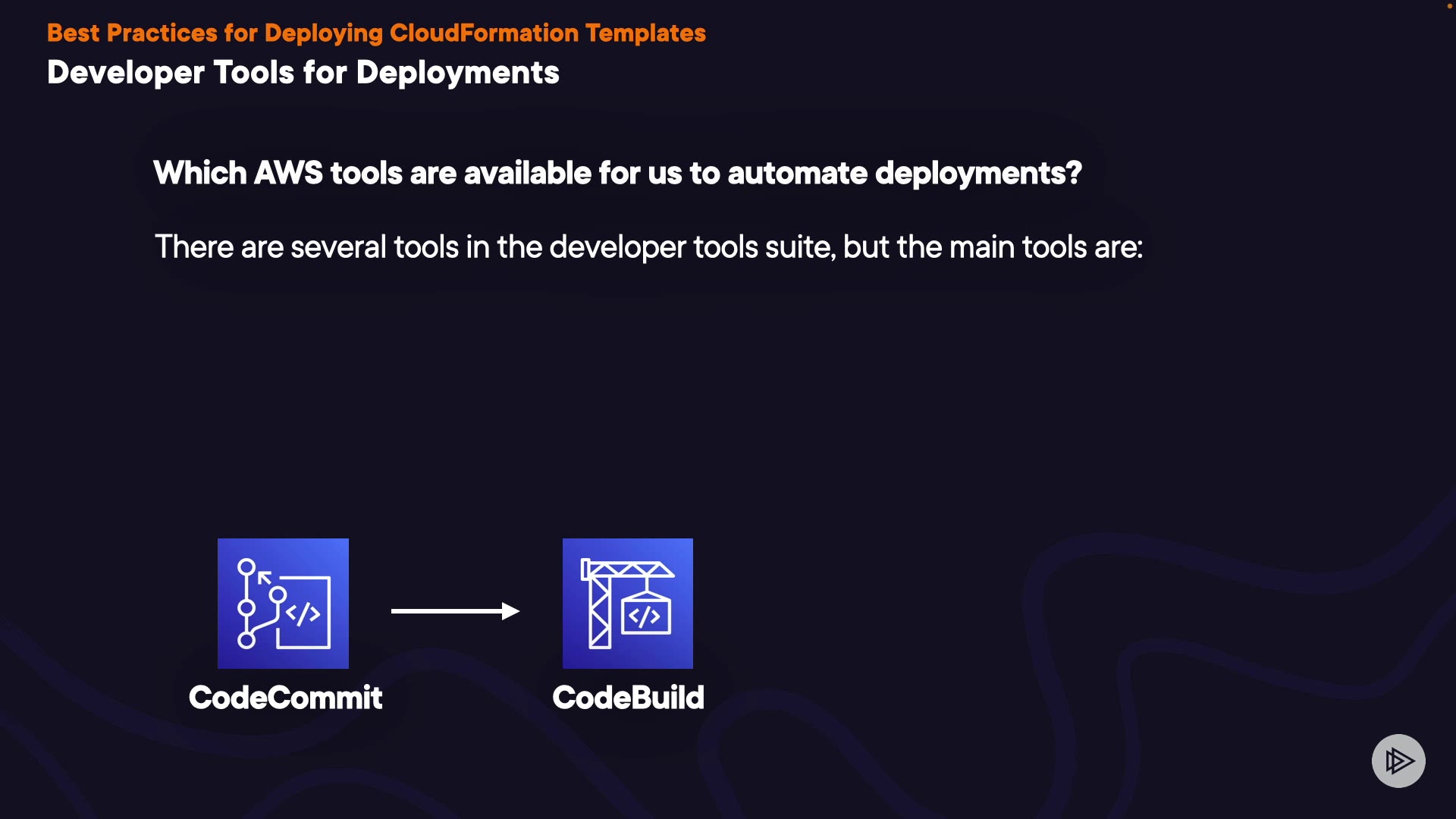
Task: Click the Pluralsight play logo
Action: [1398, 761]
